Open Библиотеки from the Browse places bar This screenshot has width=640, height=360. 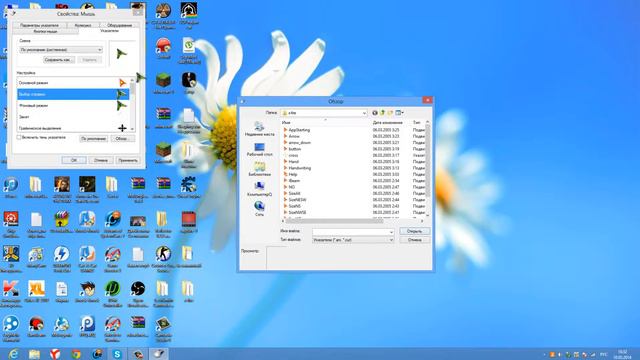coord(259,169)
